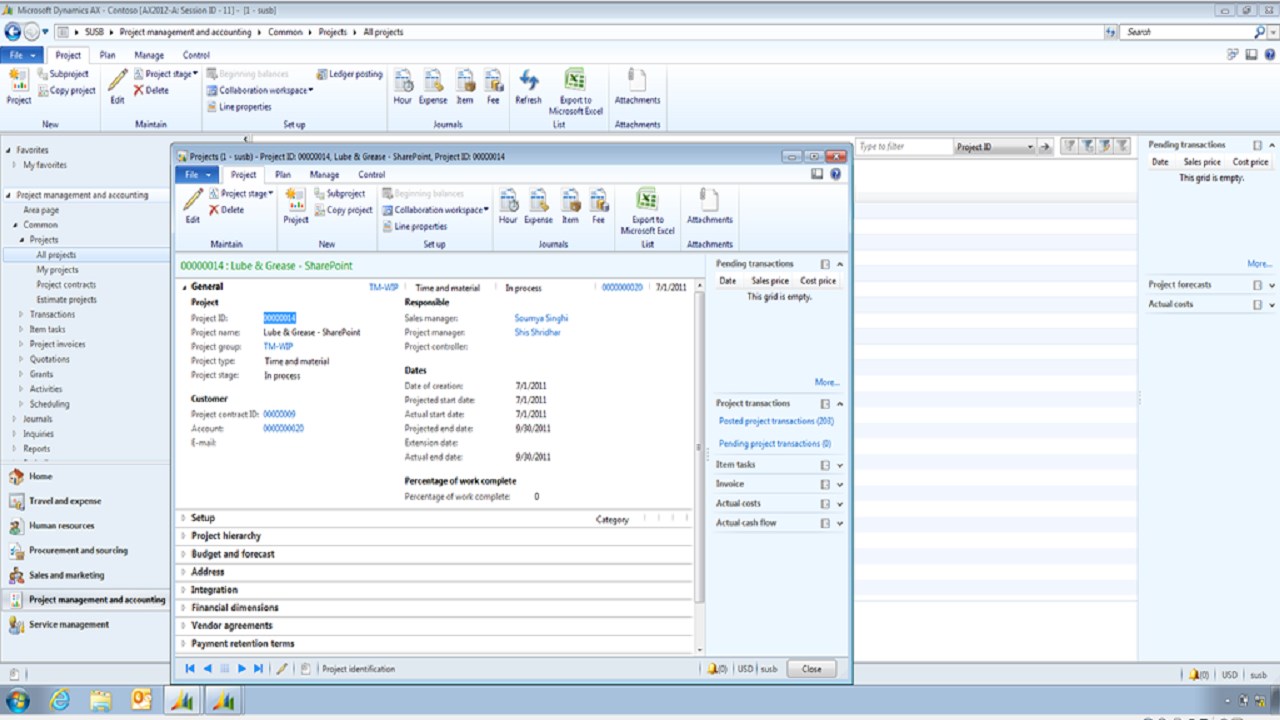Click Copy project in Projects dialog ribbon
The image size is (1280, 720).
point(343,210)
